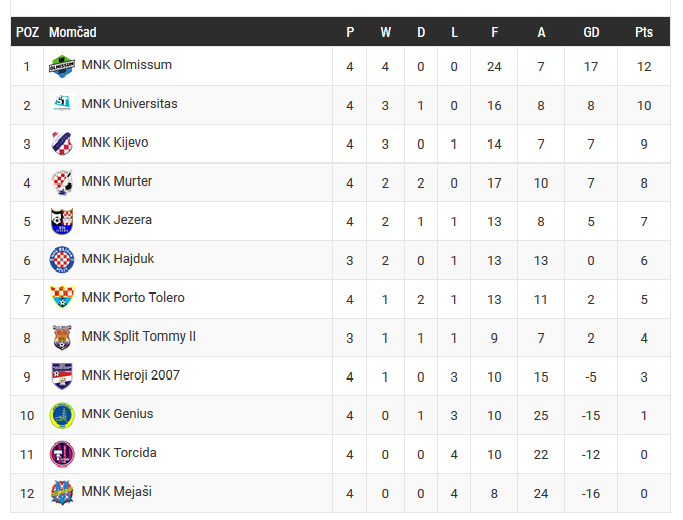The height and width of the screenshot is (520, 683).
Task: Click the MNK Olmissum team logo
Action: coord(62,66)
